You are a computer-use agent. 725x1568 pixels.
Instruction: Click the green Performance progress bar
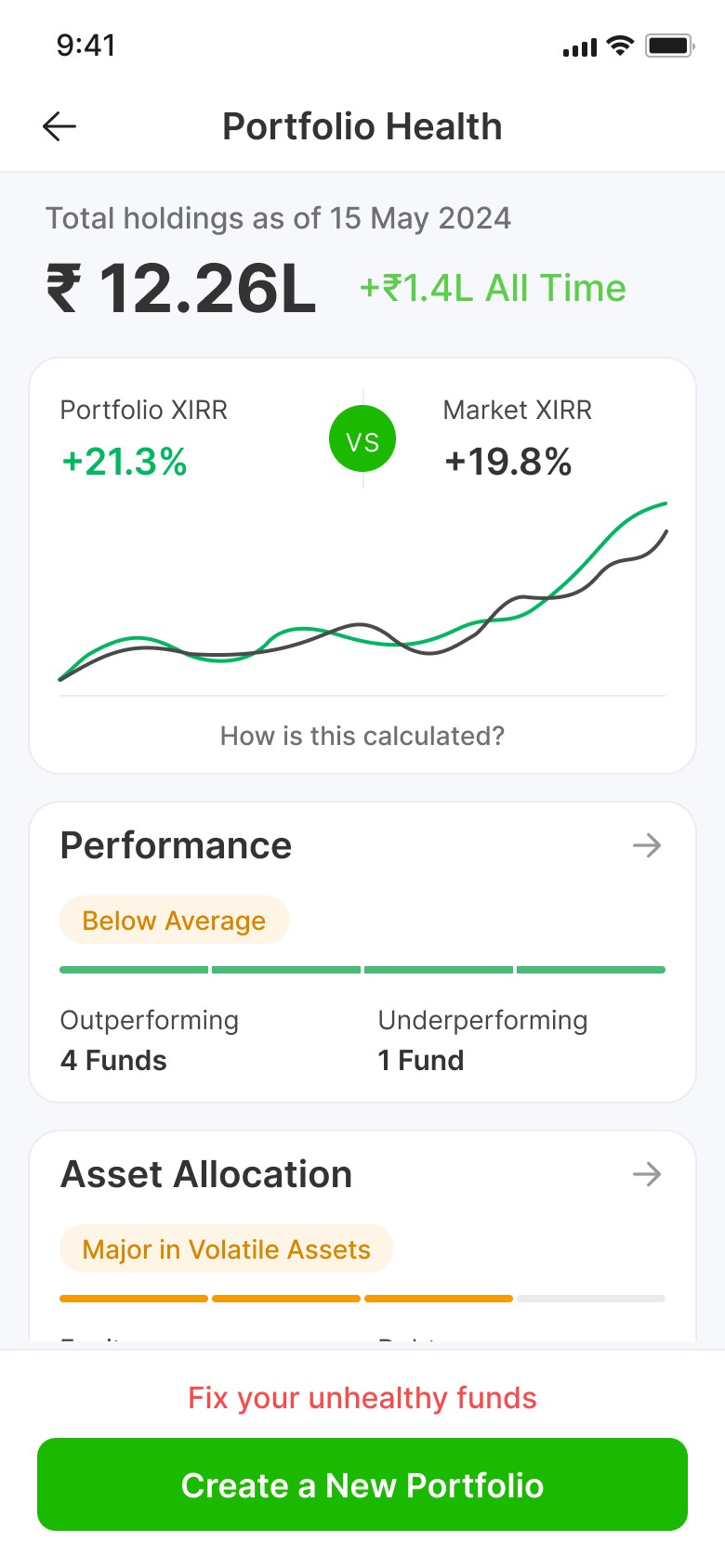click(x=362, y=970)
